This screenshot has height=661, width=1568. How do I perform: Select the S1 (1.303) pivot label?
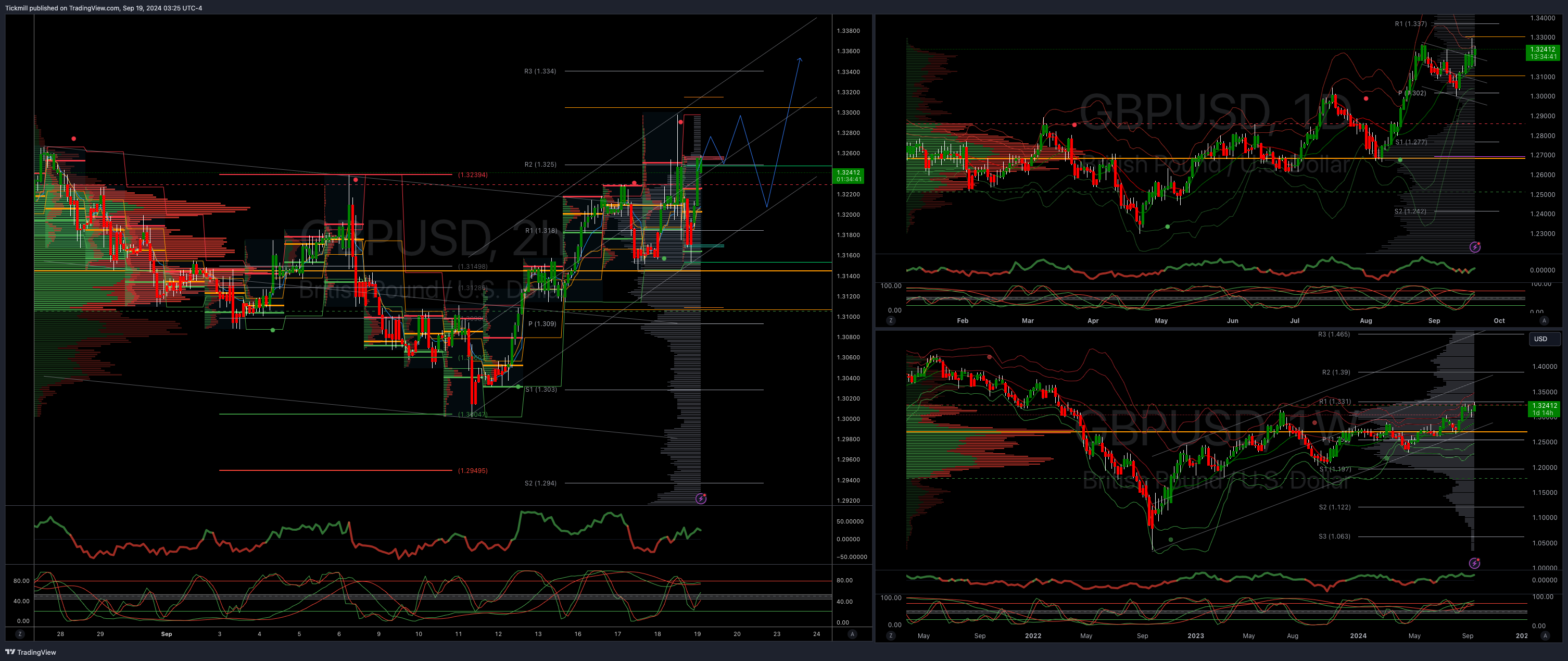coord(541,389)
